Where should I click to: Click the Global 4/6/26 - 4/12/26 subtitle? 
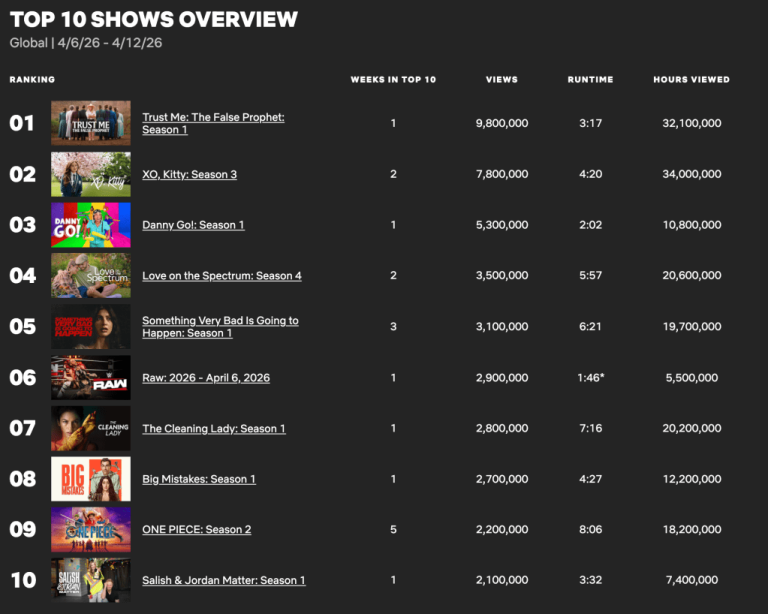[86, 43]
